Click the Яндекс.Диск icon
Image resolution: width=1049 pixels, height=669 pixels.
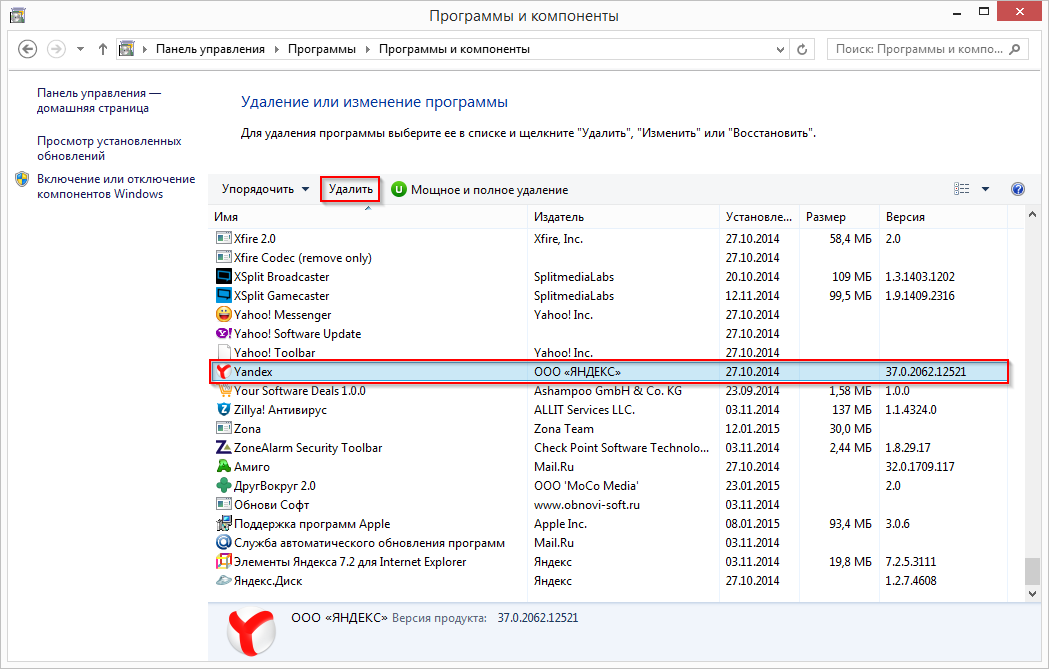point(224,581)
